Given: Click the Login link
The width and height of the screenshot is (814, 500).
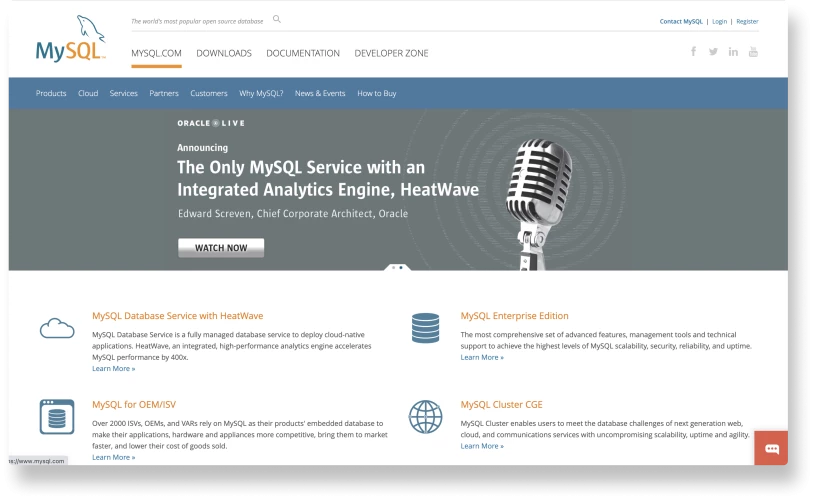Looking at the screenshot, I should click(719, 21).
